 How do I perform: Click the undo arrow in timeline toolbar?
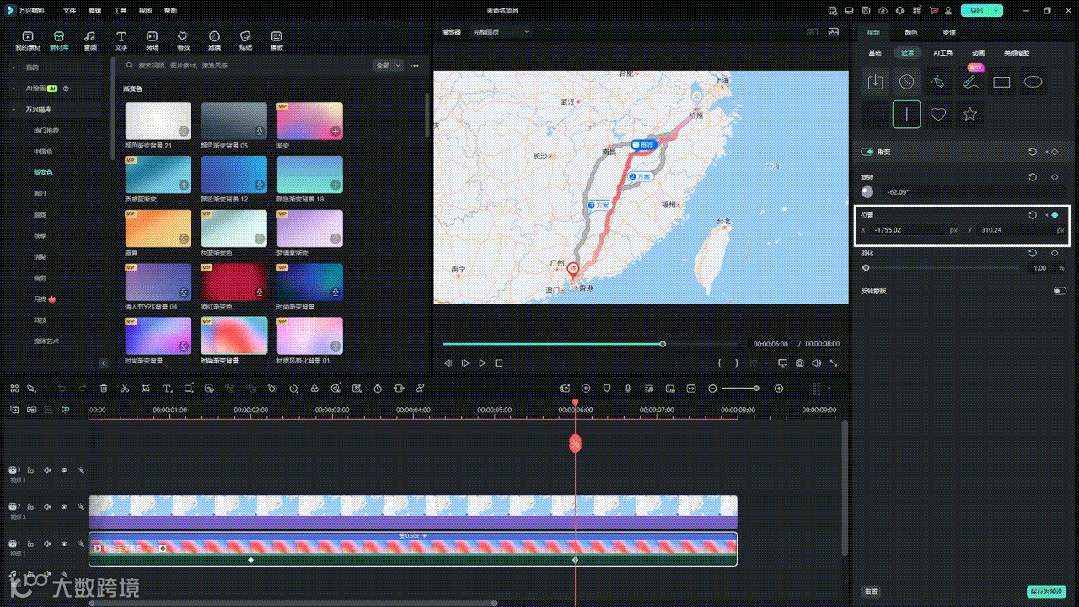tap(61, 389)
